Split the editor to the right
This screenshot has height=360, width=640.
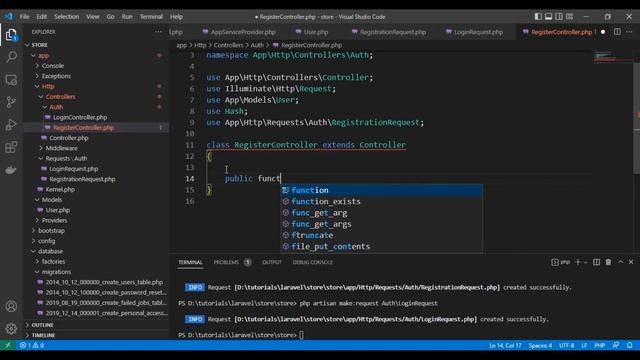tap(617, 32)
